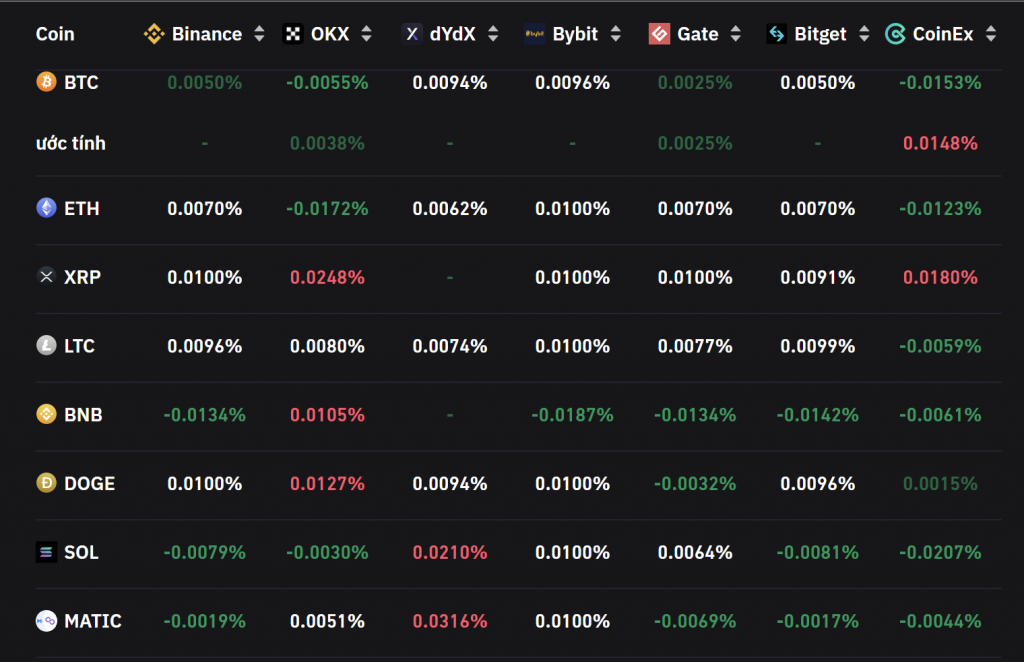
Task: Sort by Bybit column arrows
Action: [x=615, y=34]
